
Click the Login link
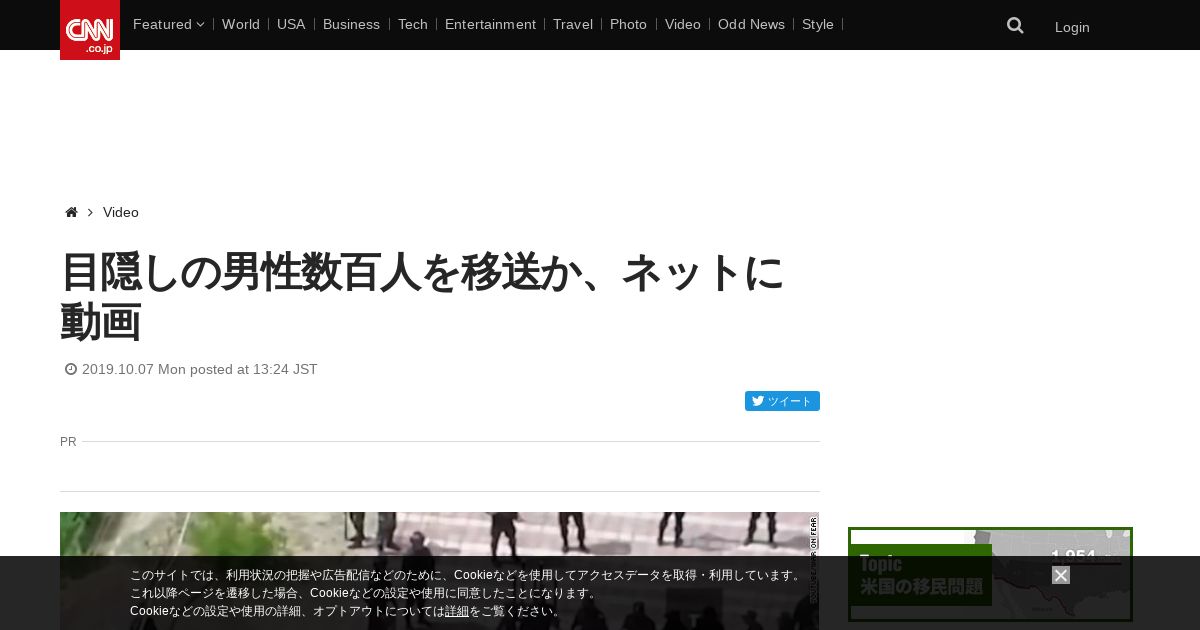coord(1072,27)
